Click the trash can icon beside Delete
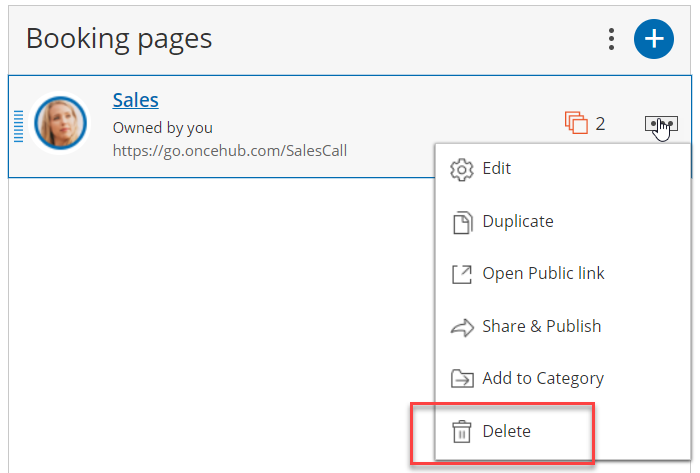 [462, 432]
